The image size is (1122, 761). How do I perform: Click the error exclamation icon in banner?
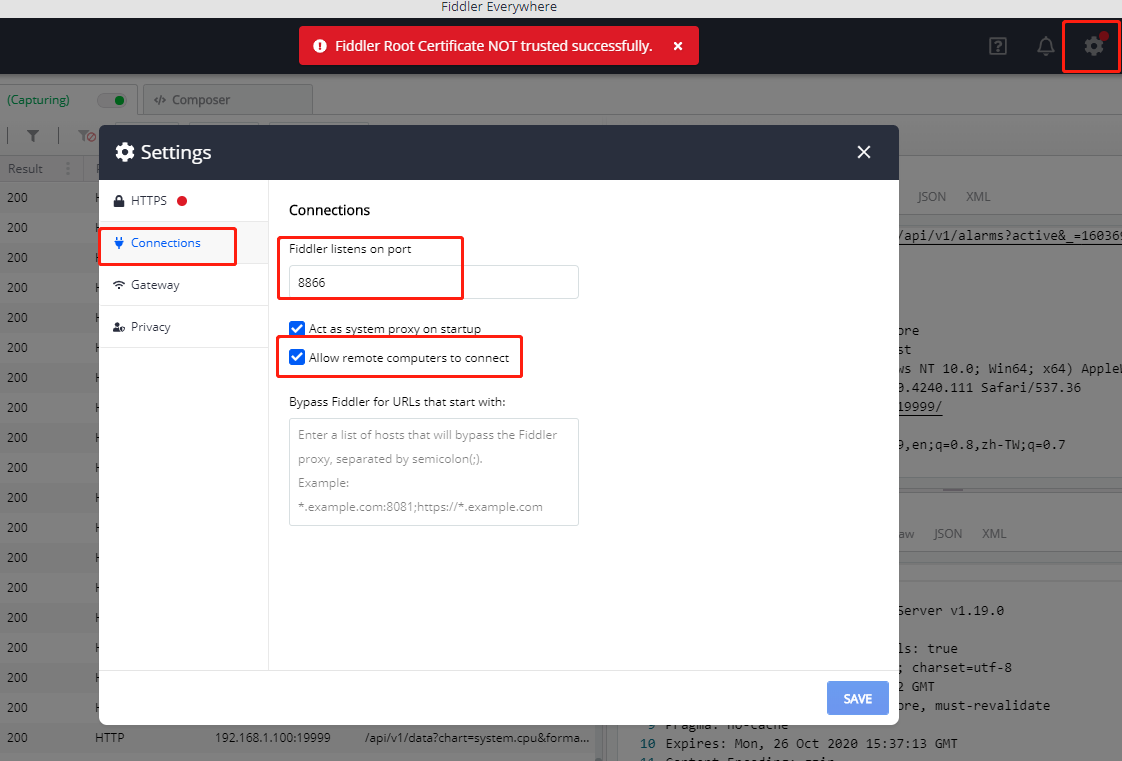point(320,46)
